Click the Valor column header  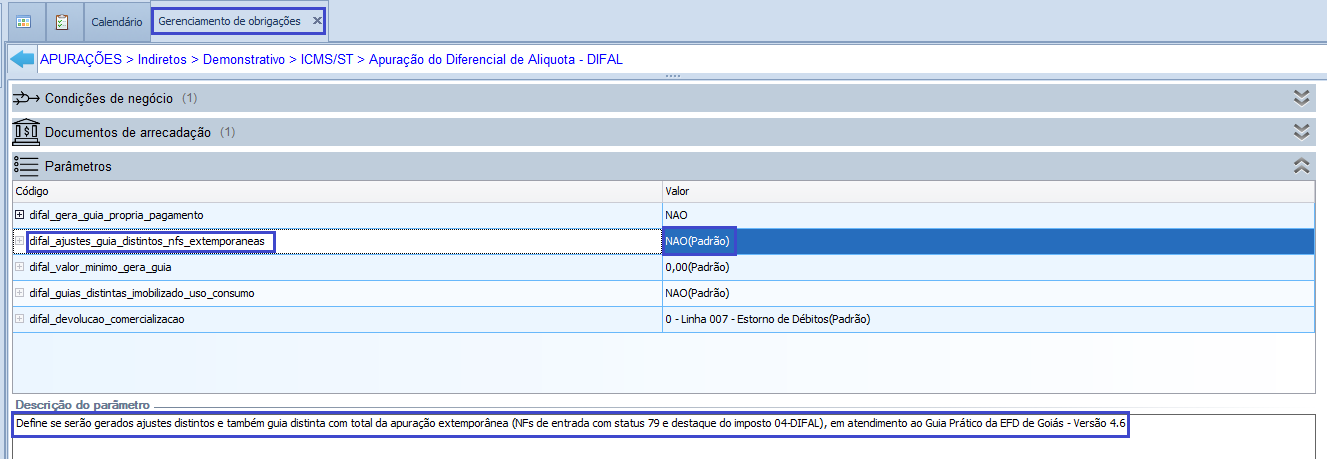(x=677, y=191)
